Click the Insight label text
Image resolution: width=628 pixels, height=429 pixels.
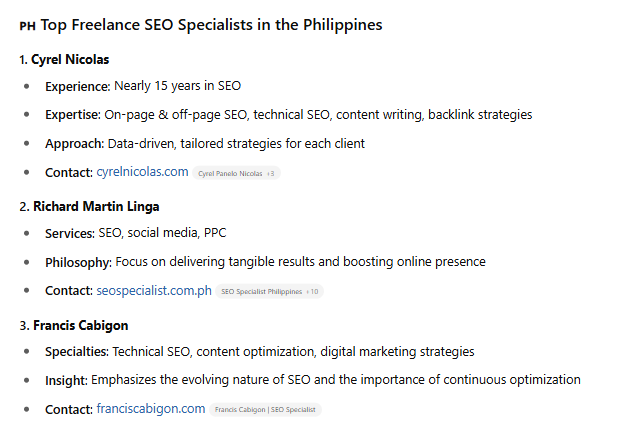[67, 380]
